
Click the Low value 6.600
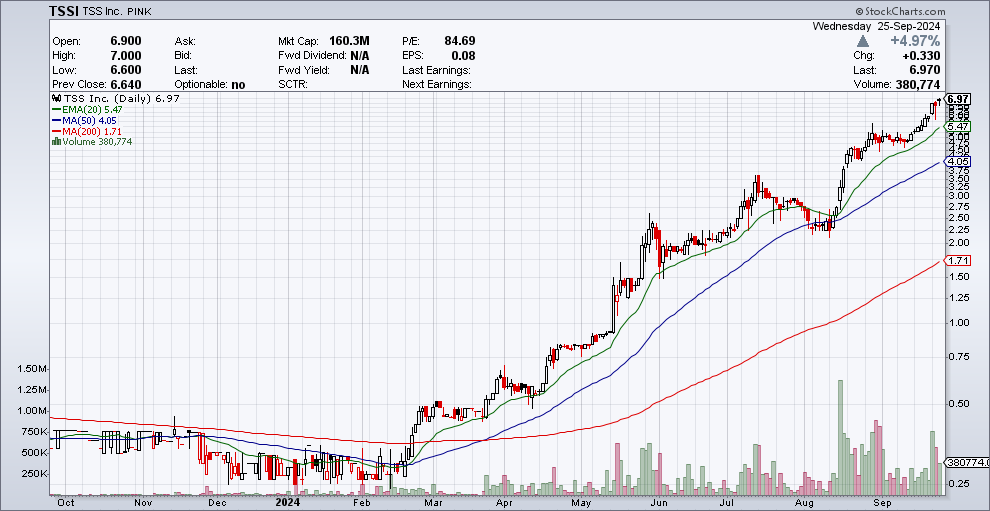pos(126,70)
